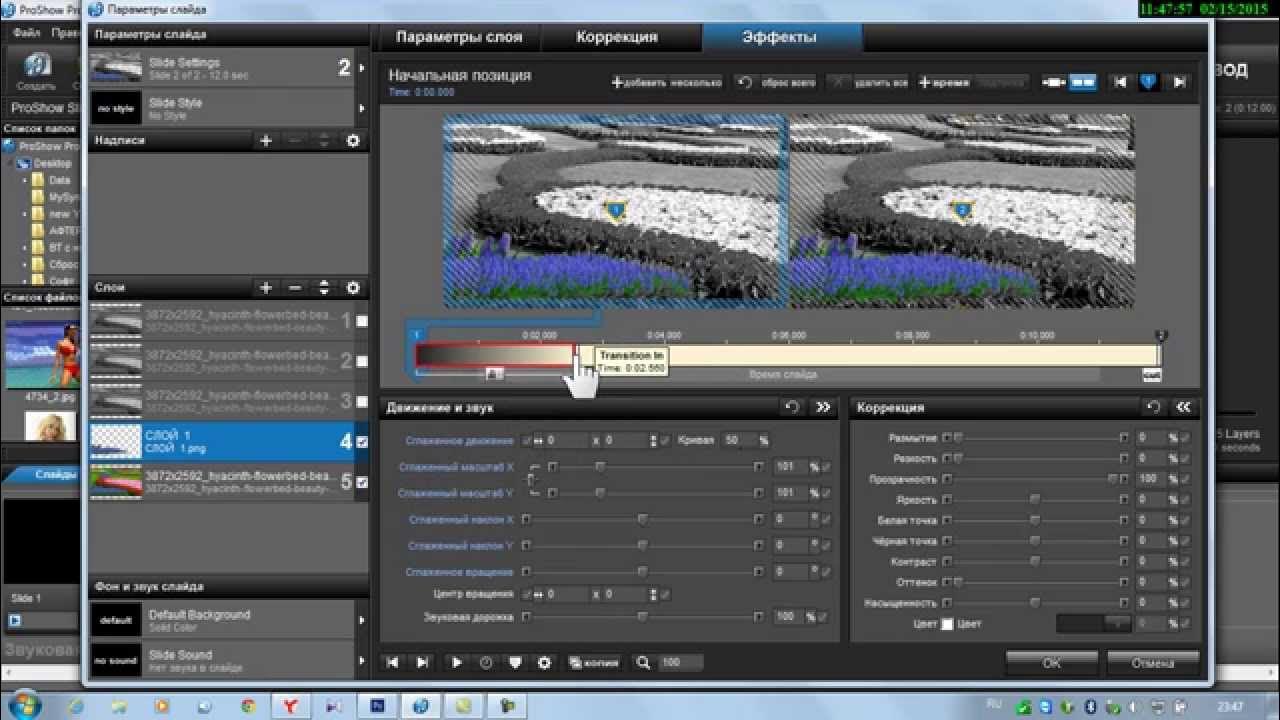Jump to next keyframe at top right
Screen dimensions: 1280x720
1180,83
